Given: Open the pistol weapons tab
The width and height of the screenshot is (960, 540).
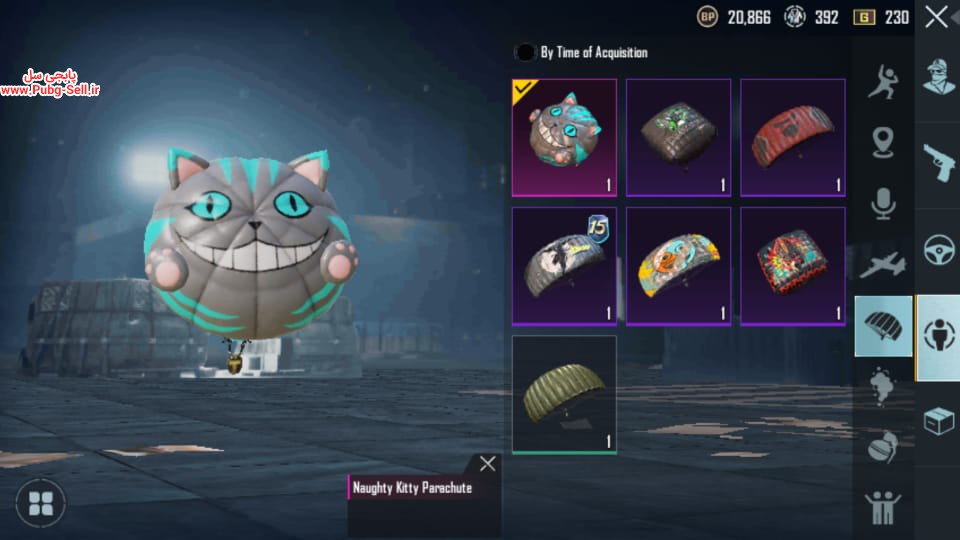Looking at the screenshot, I should [939, 163].
